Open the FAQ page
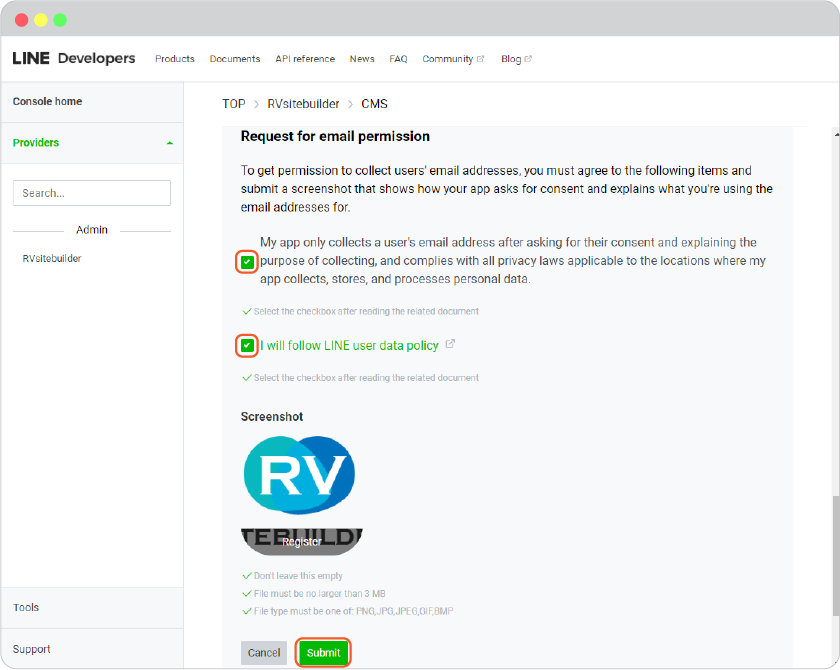 (398, 59)
